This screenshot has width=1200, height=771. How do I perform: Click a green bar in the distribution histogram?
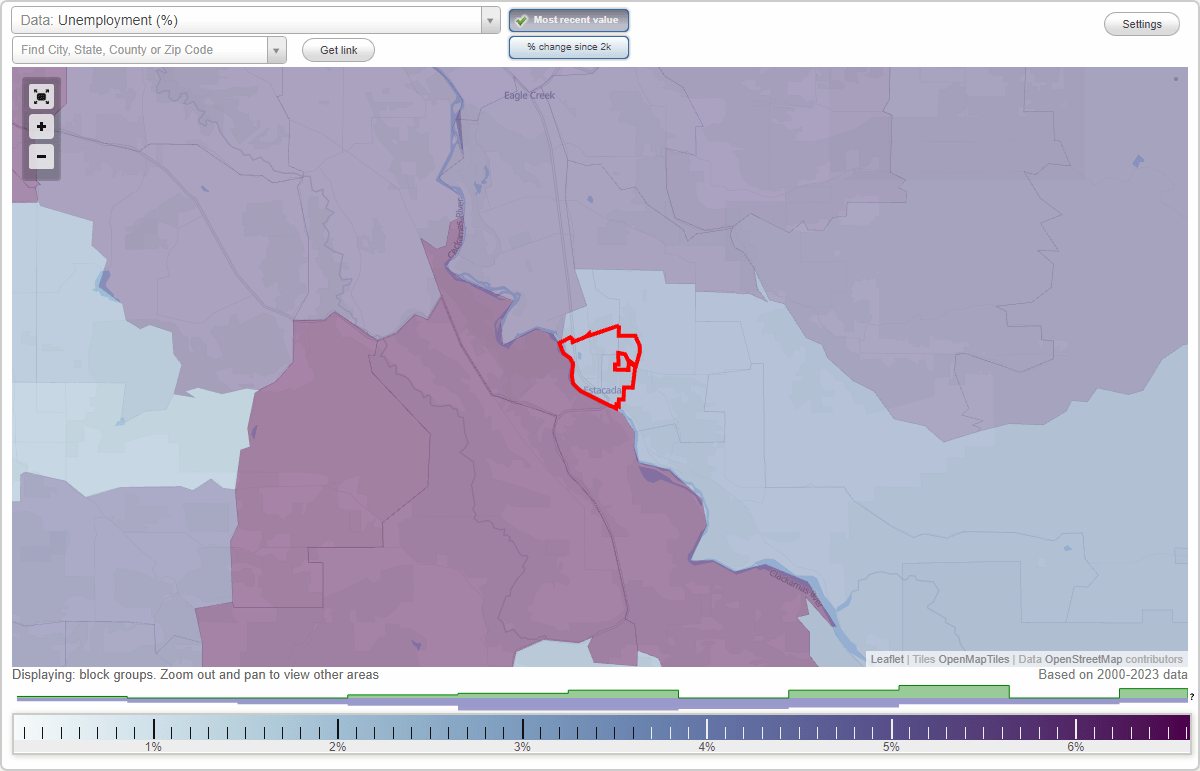pyautogui.click(x=622, y=691)
